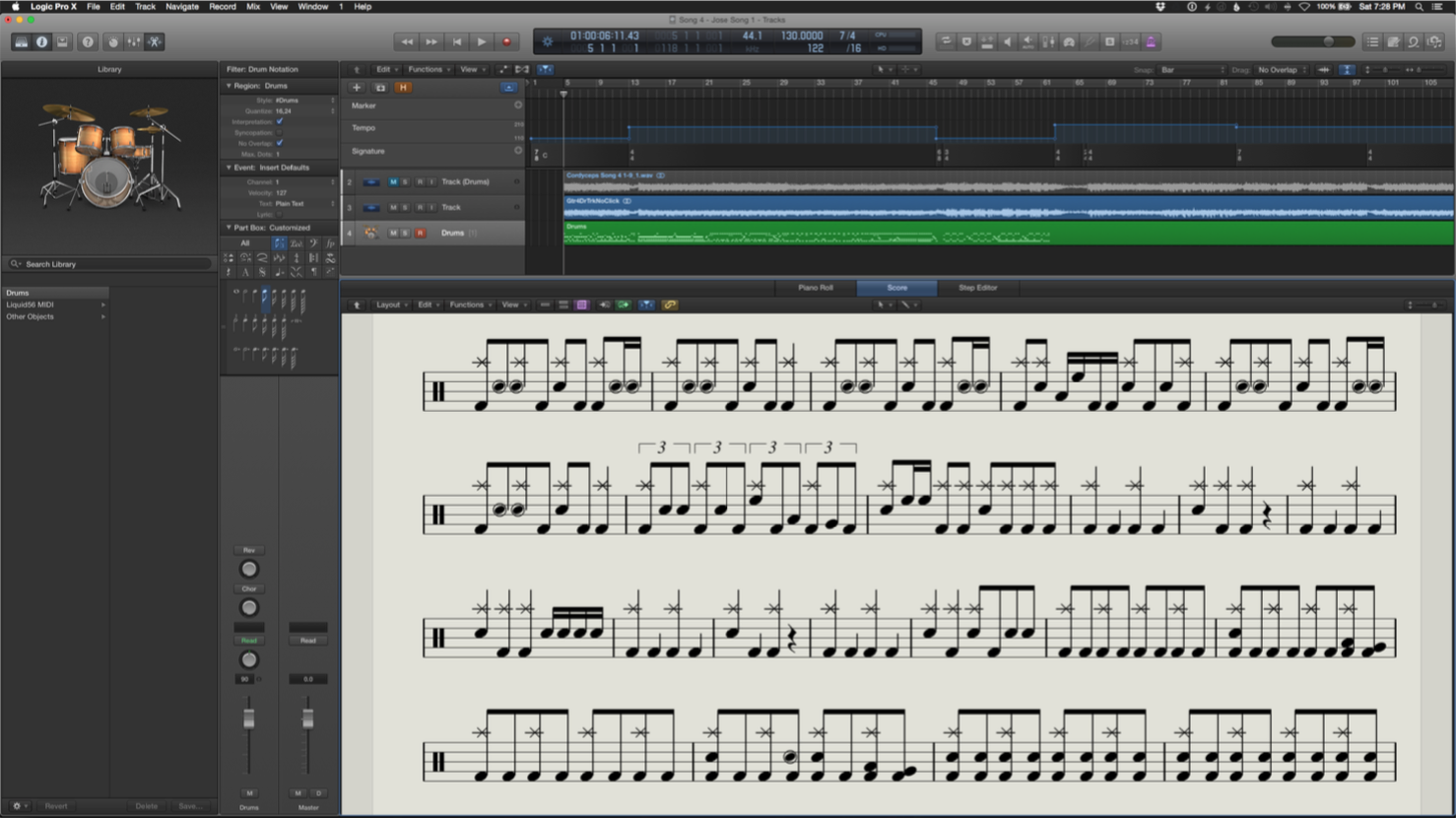Screen dimensions: 1456x818
Task: Click the Save button below the Library
Action: (x=189, y=806)
